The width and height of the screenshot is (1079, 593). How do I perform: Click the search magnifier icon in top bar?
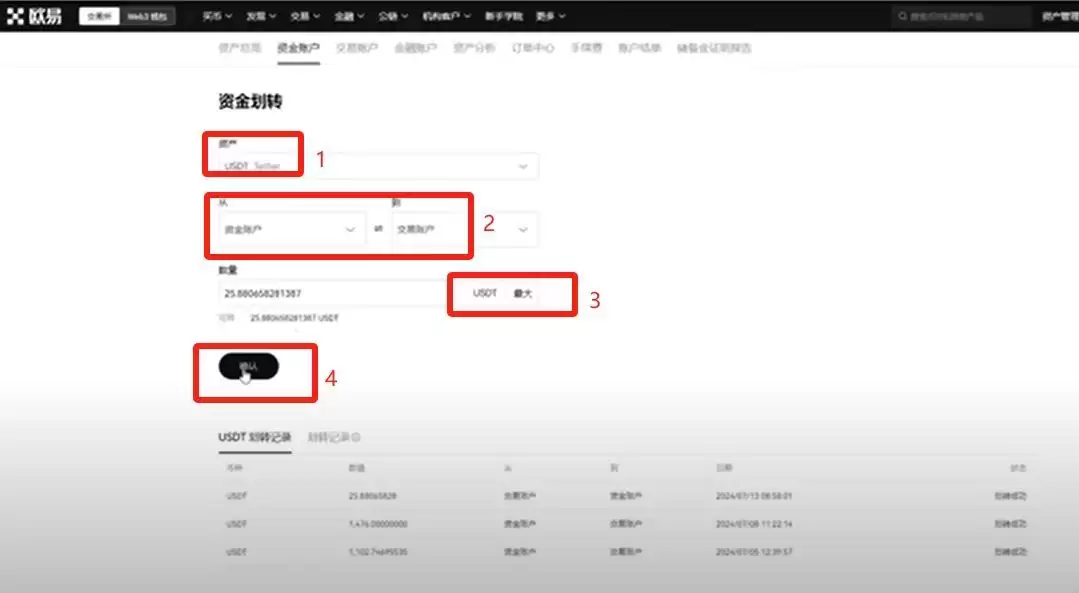(903, 17)
